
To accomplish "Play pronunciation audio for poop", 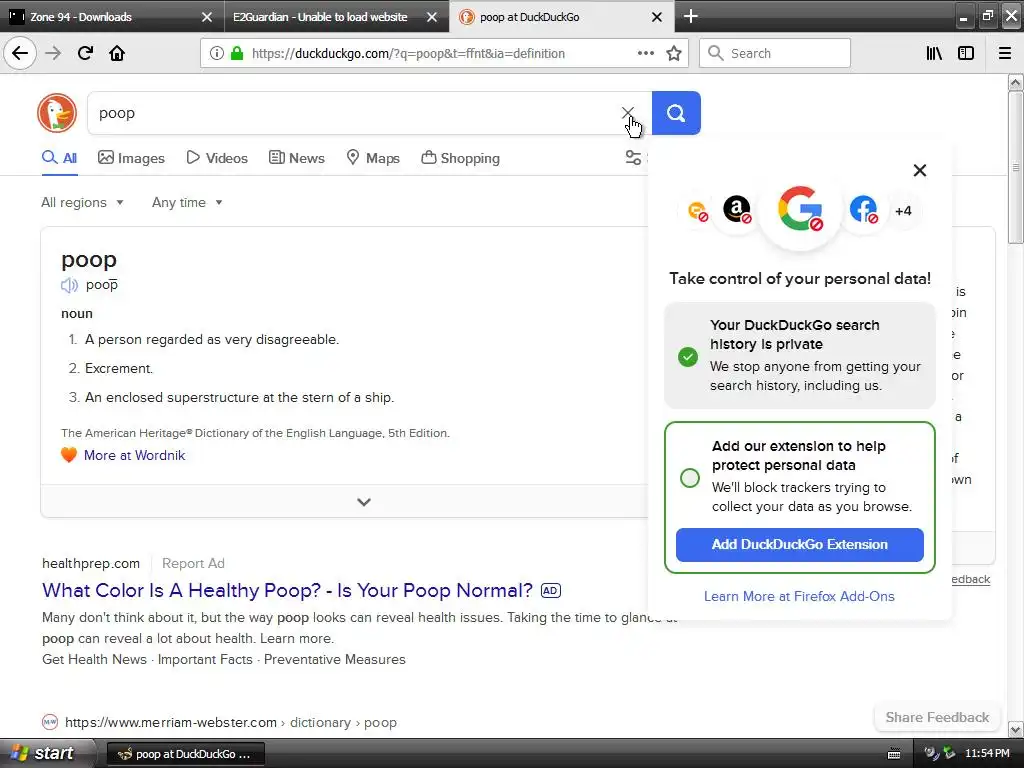I will (69, 285).
